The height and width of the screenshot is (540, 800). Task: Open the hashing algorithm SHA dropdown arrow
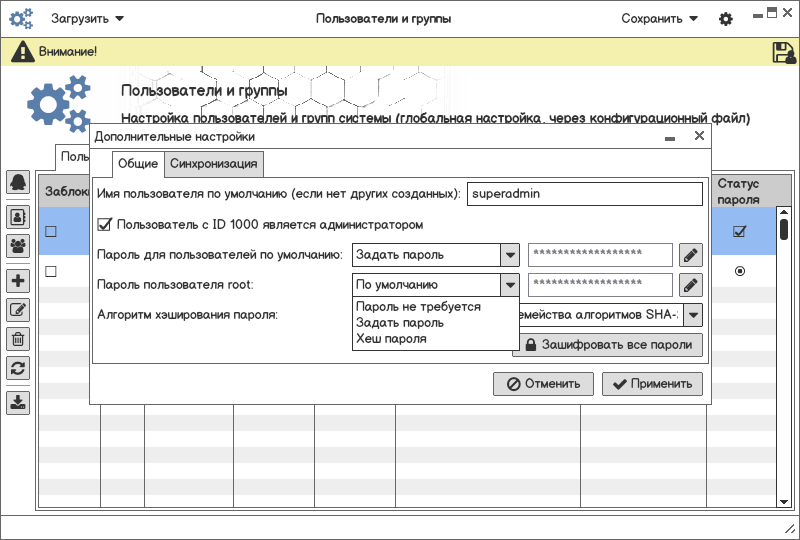(692, 315)
